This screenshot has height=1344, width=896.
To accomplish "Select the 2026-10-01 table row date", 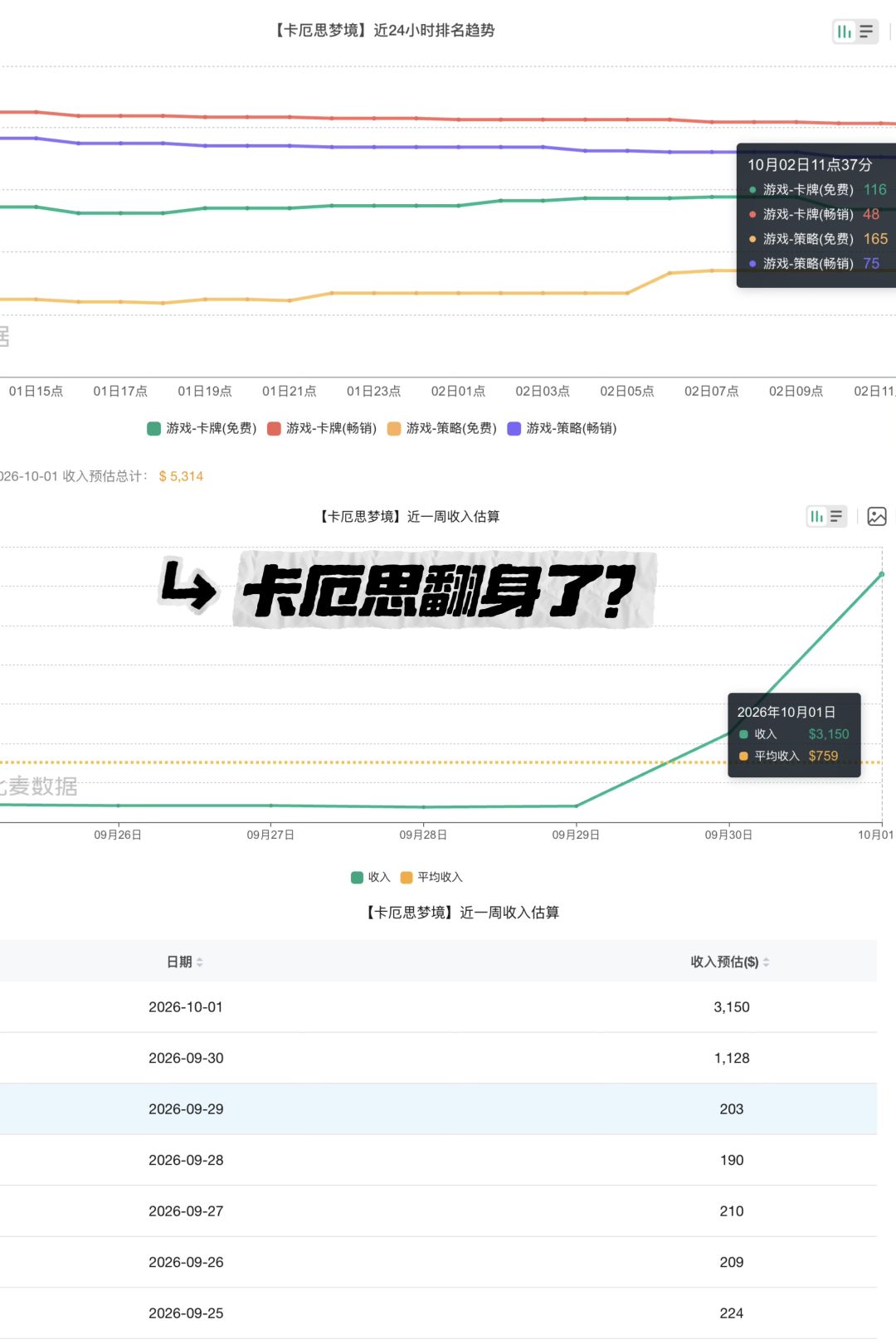I will [186, 1007].
